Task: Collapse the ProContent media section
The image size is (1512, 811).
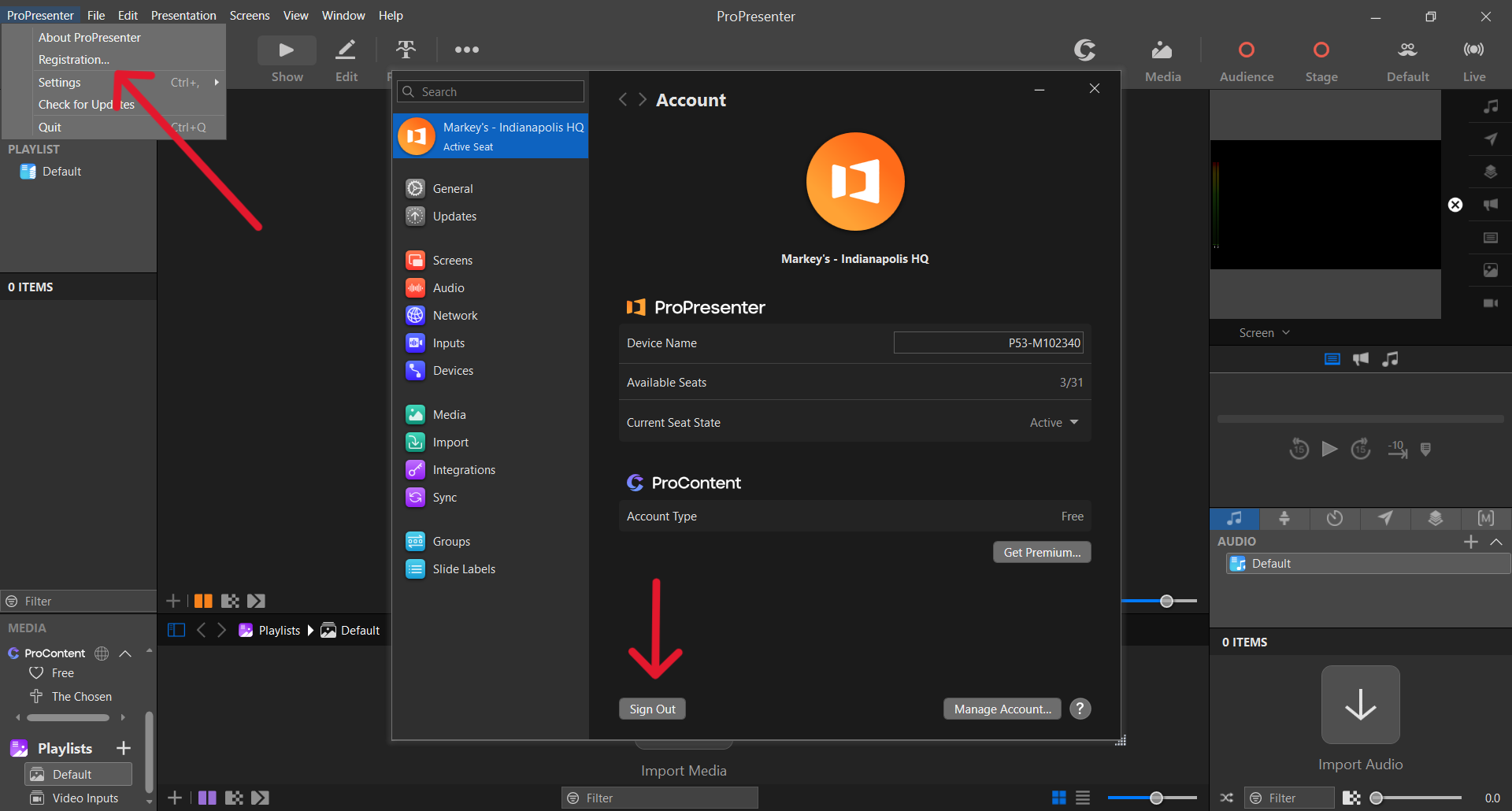Action: [x=125, y=653]
